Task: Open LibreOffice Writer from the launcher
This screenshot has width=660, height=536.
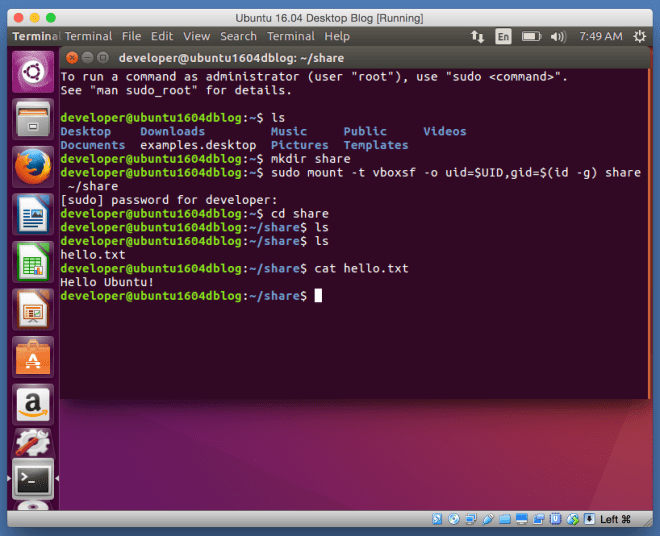Action: coord(32,213)
